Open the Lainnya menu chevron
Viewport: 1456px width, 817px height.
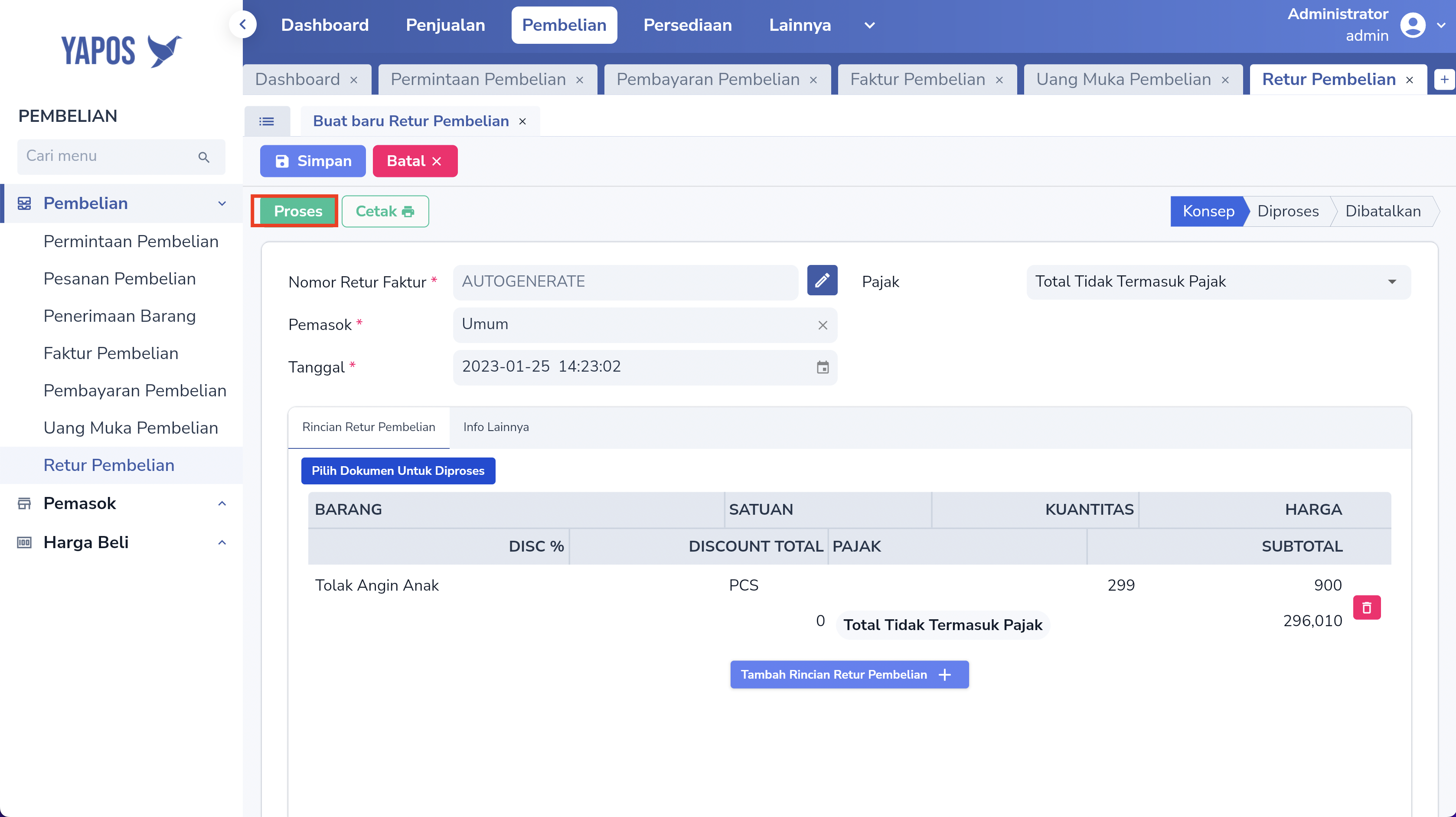point(869,26)
